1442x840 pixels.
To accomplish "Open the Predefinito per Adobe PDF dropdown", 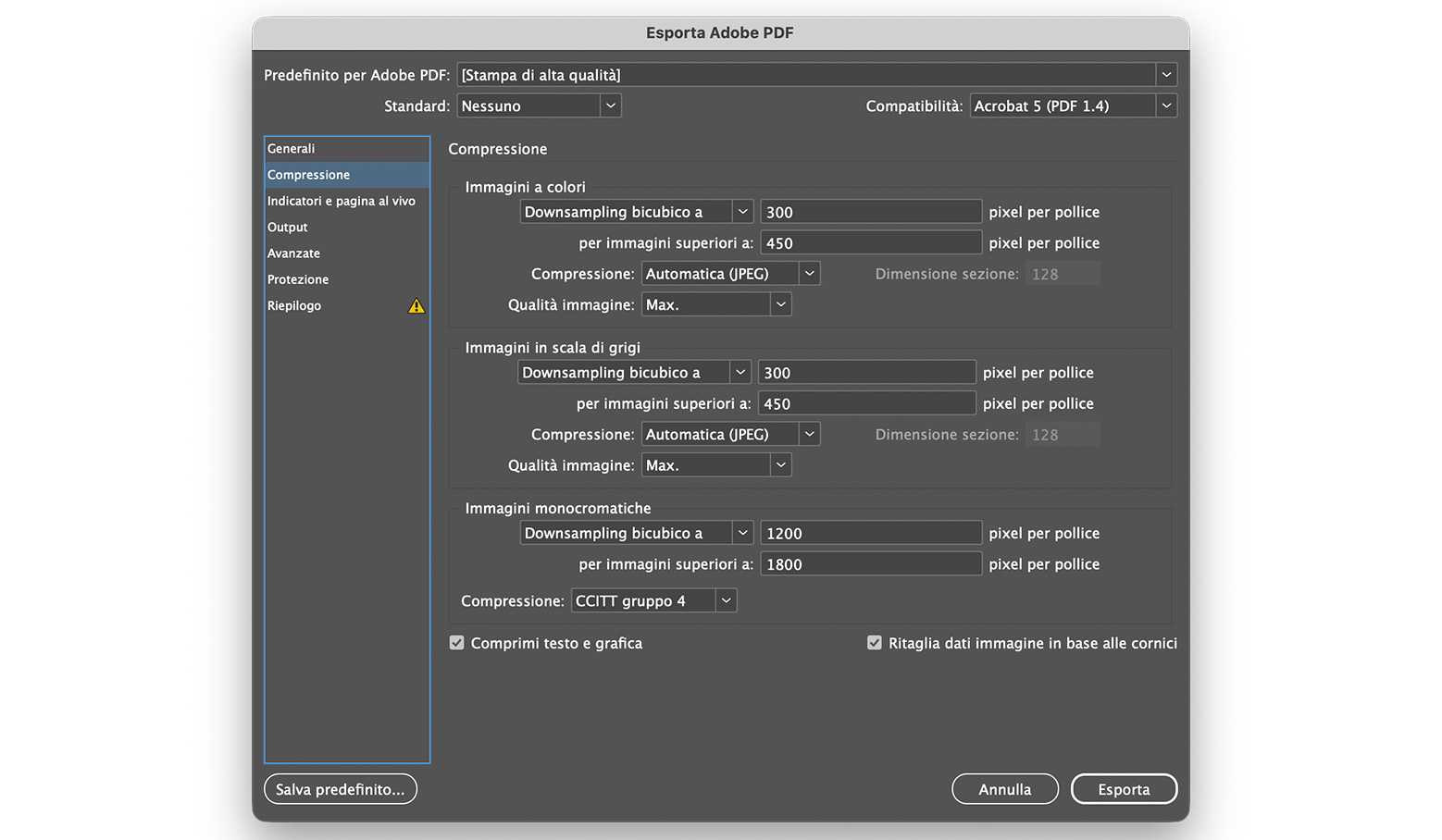I will [x=817, y=75].
